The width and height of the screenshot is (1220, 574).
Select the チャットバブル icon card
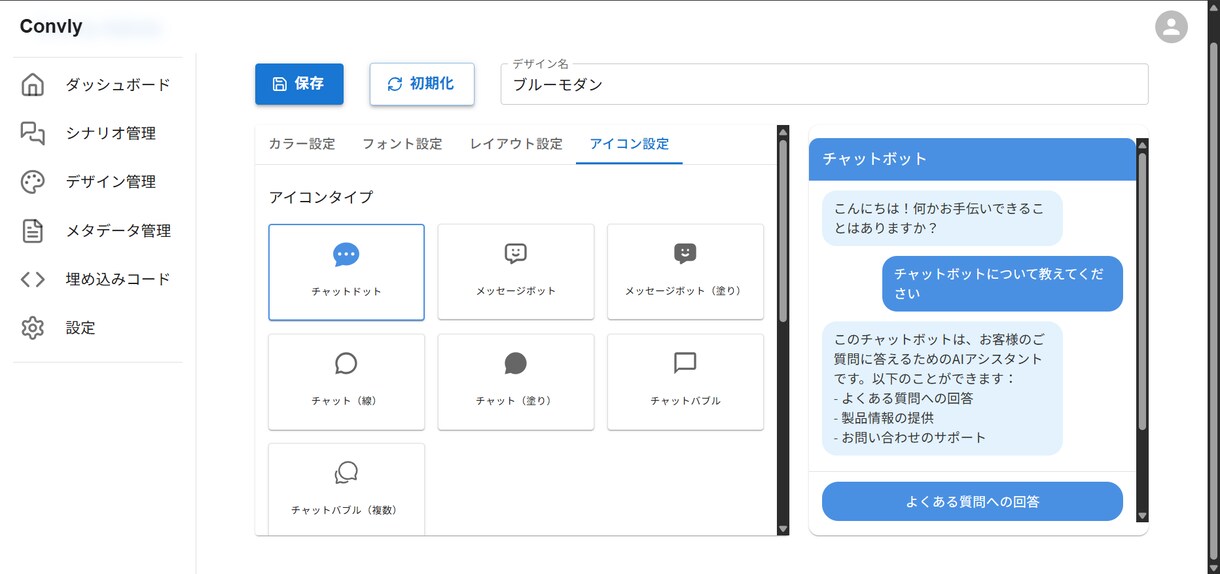pyautogui.click(x=685, y=382)
